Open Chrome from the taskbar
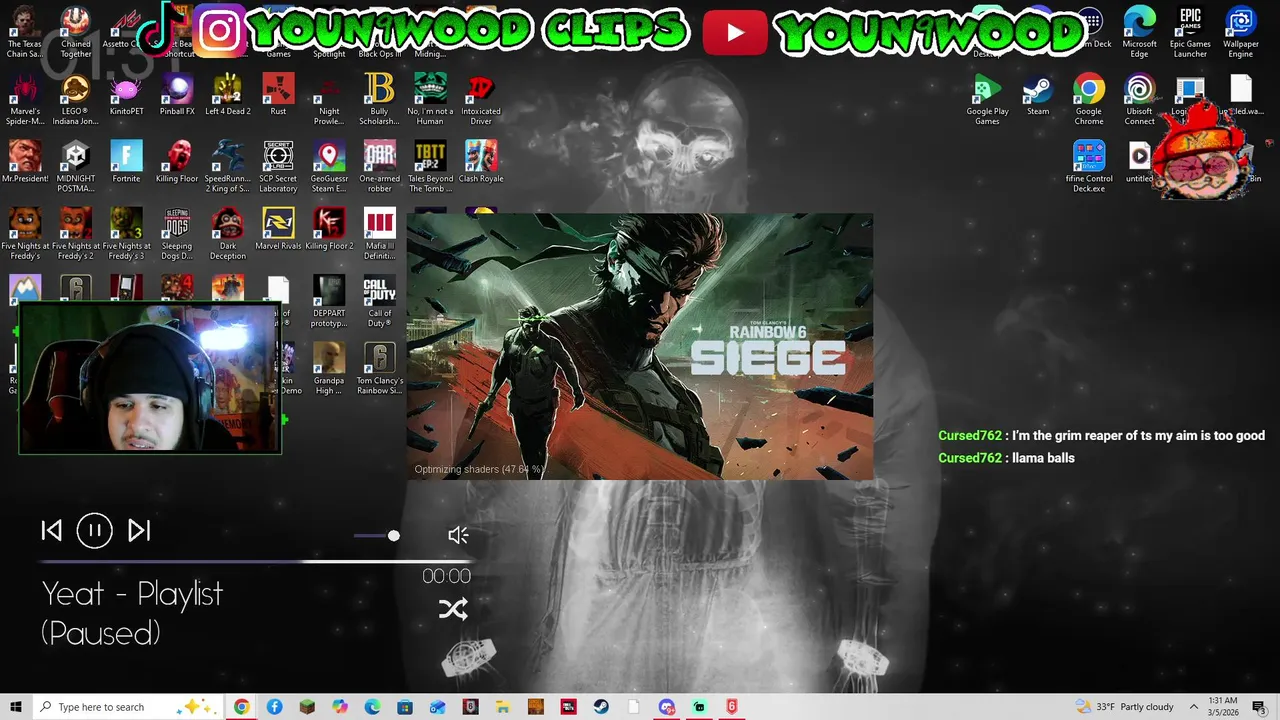1280x720 pixels. [x=241, y=707]
